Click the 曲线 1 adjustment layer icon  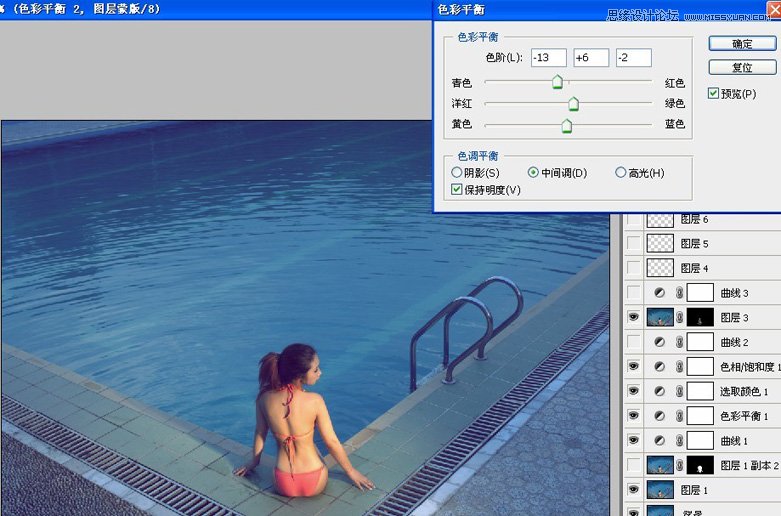659,440
